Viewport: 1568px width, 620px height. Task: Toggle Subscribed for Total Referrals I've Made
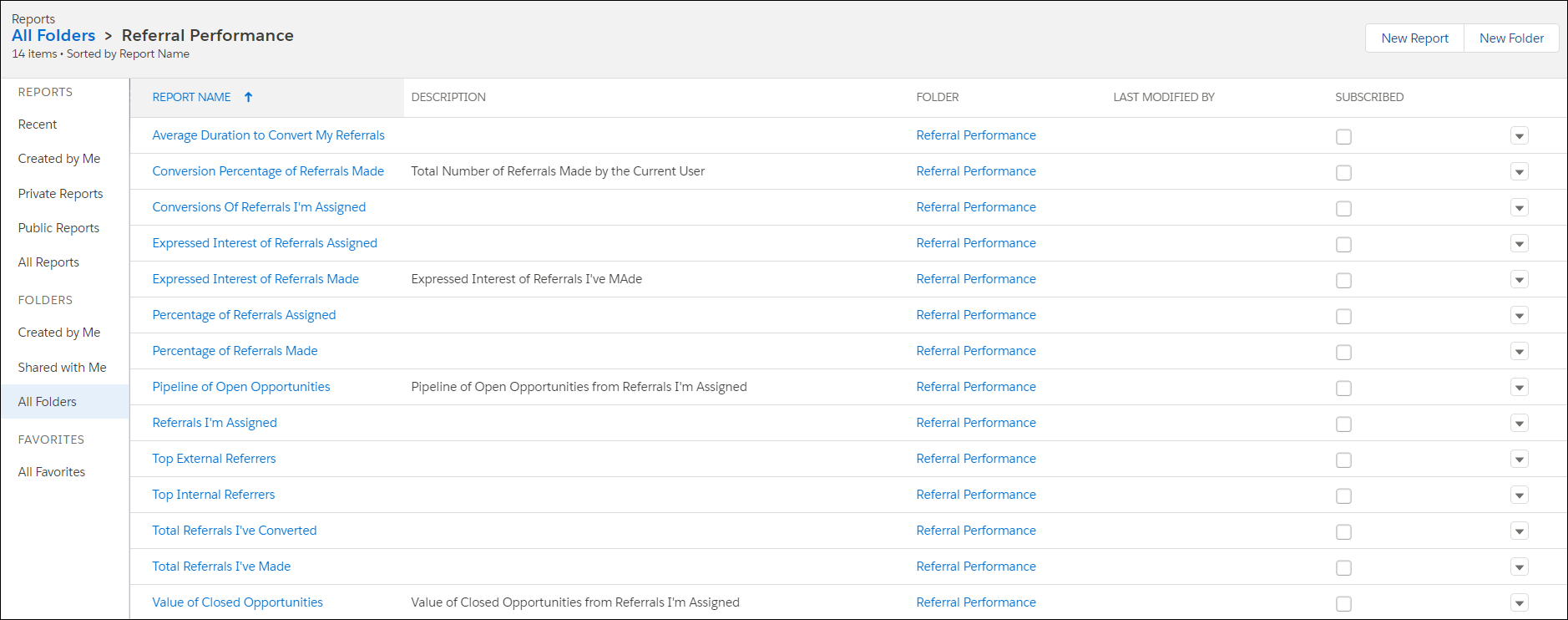click(x=1343, y=568)
